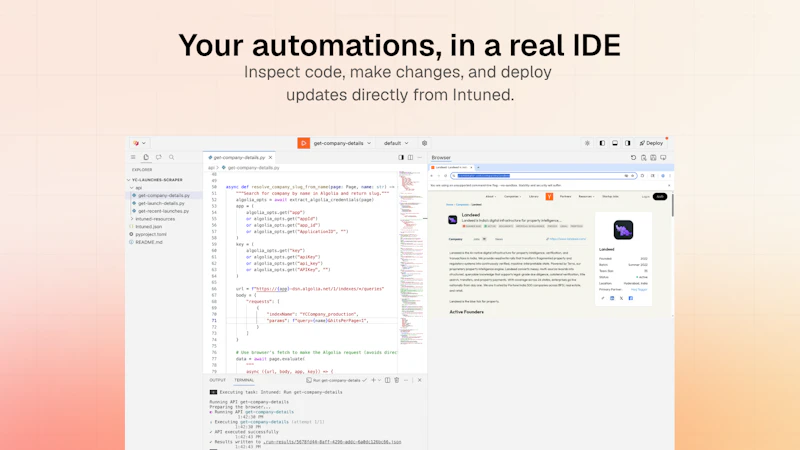The height and width of the screenshot is (450, 800).
Task: Open the hamburger menu in sidebar
Action: [x=133, y=157]
